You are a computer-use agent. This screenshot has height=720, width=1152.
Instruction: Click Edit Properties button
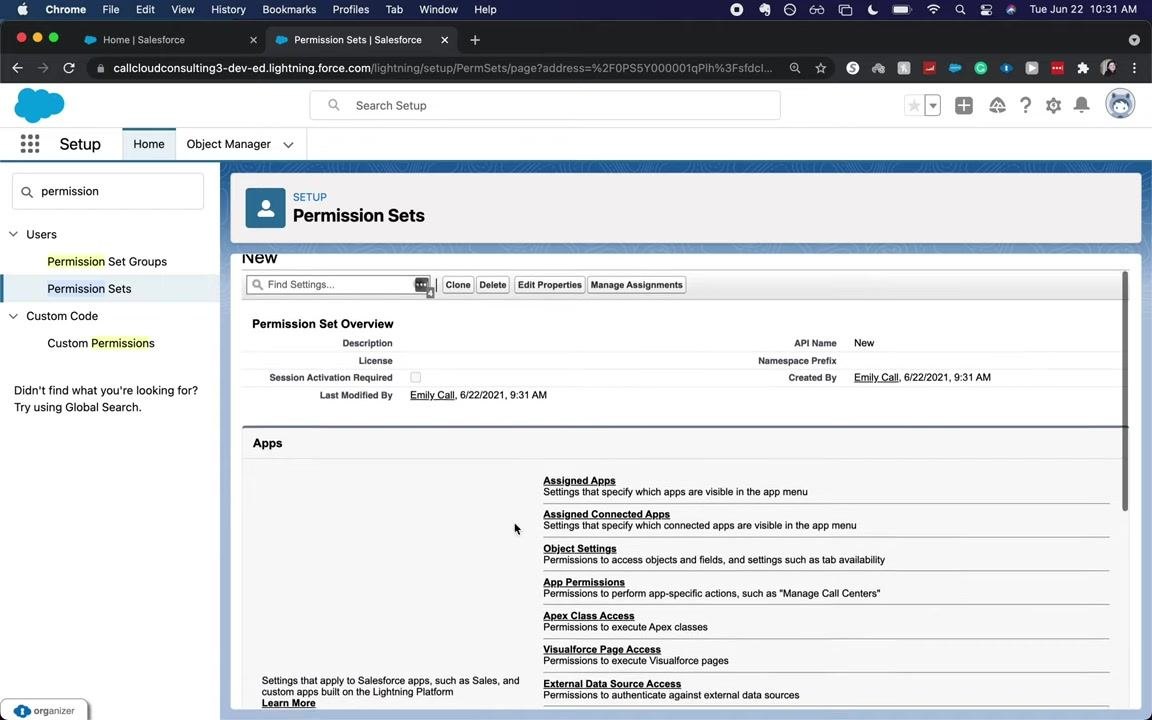(x=550, y=285)
